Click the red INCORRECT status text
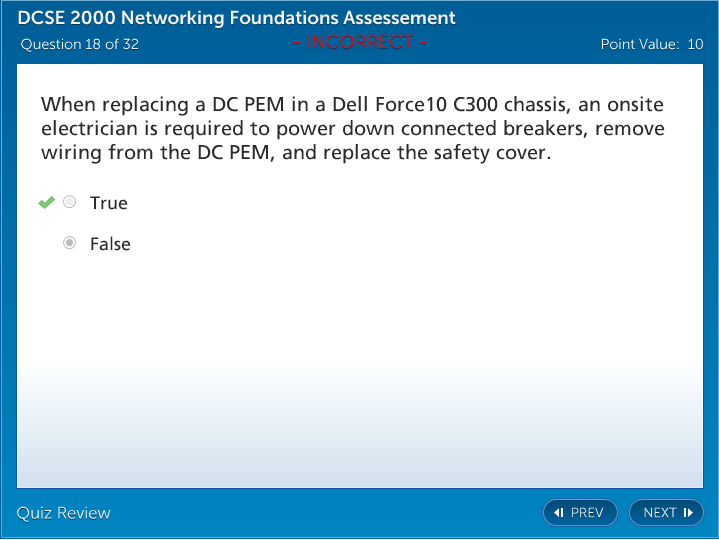 click(360, 42)
